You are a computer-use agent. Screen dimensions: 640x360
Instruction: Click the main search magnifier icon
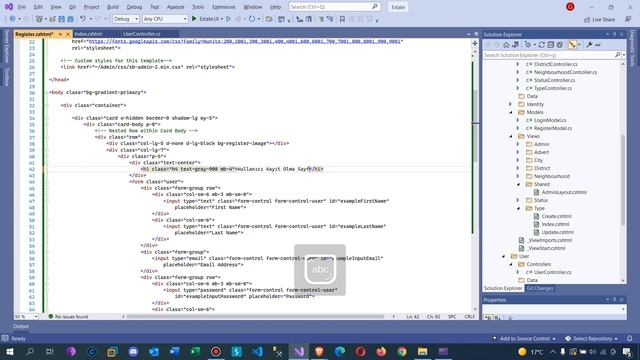point(375,7)
